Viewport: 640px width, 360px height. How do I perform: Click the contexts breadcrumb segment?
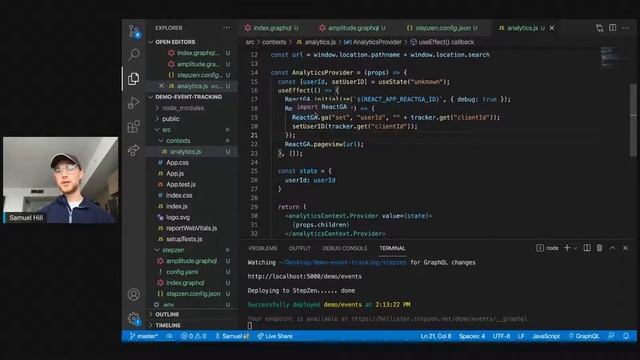point(274,42)
